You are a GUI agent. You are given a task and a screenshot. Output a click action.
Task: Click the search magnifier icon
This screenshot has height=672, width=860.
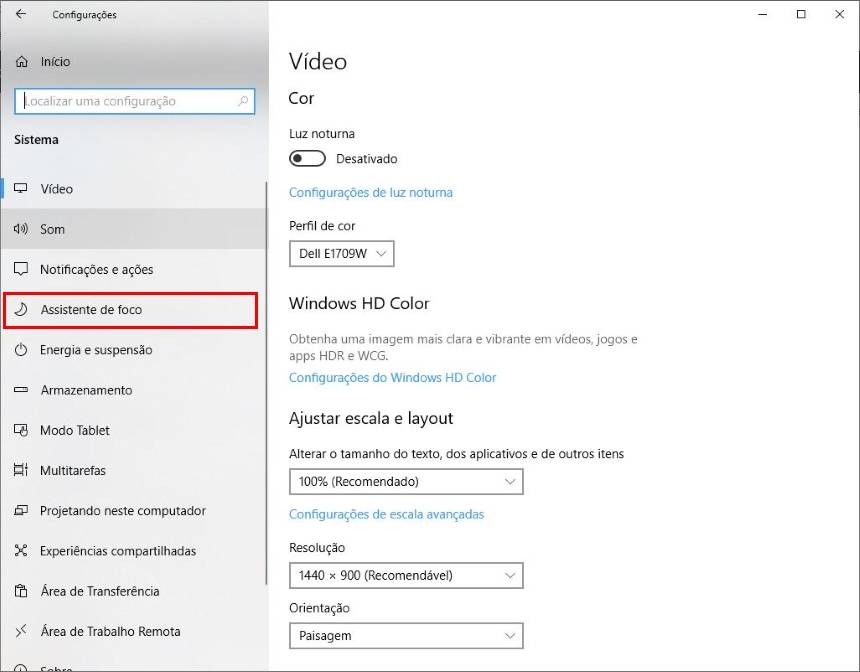pos(243,101)
